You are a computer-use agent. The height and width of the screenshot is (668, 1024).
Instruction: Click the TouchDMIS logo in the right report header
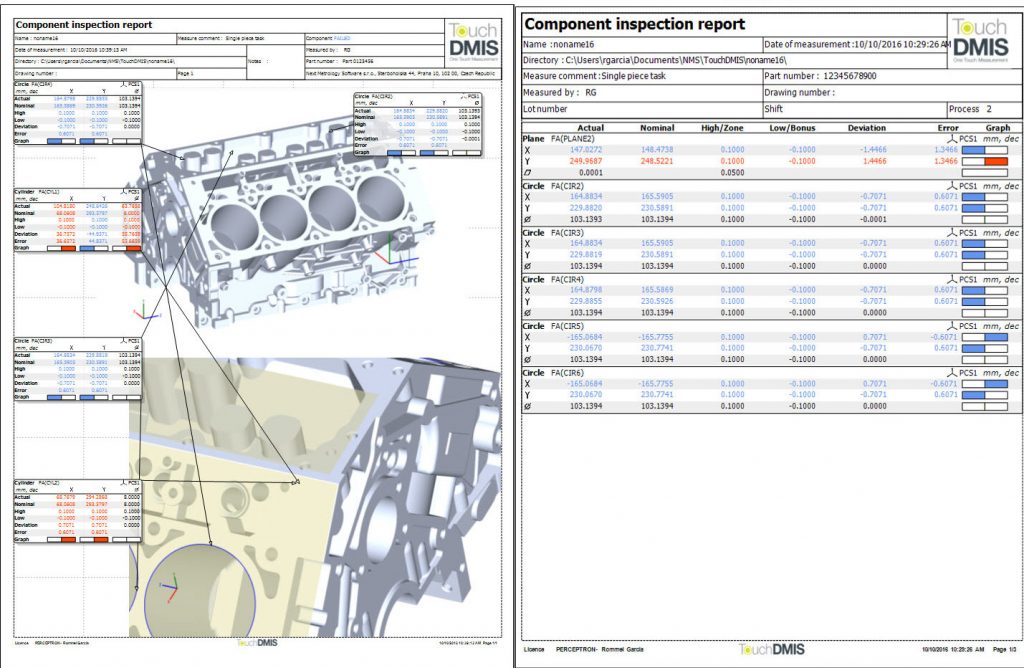click(980, 39)
